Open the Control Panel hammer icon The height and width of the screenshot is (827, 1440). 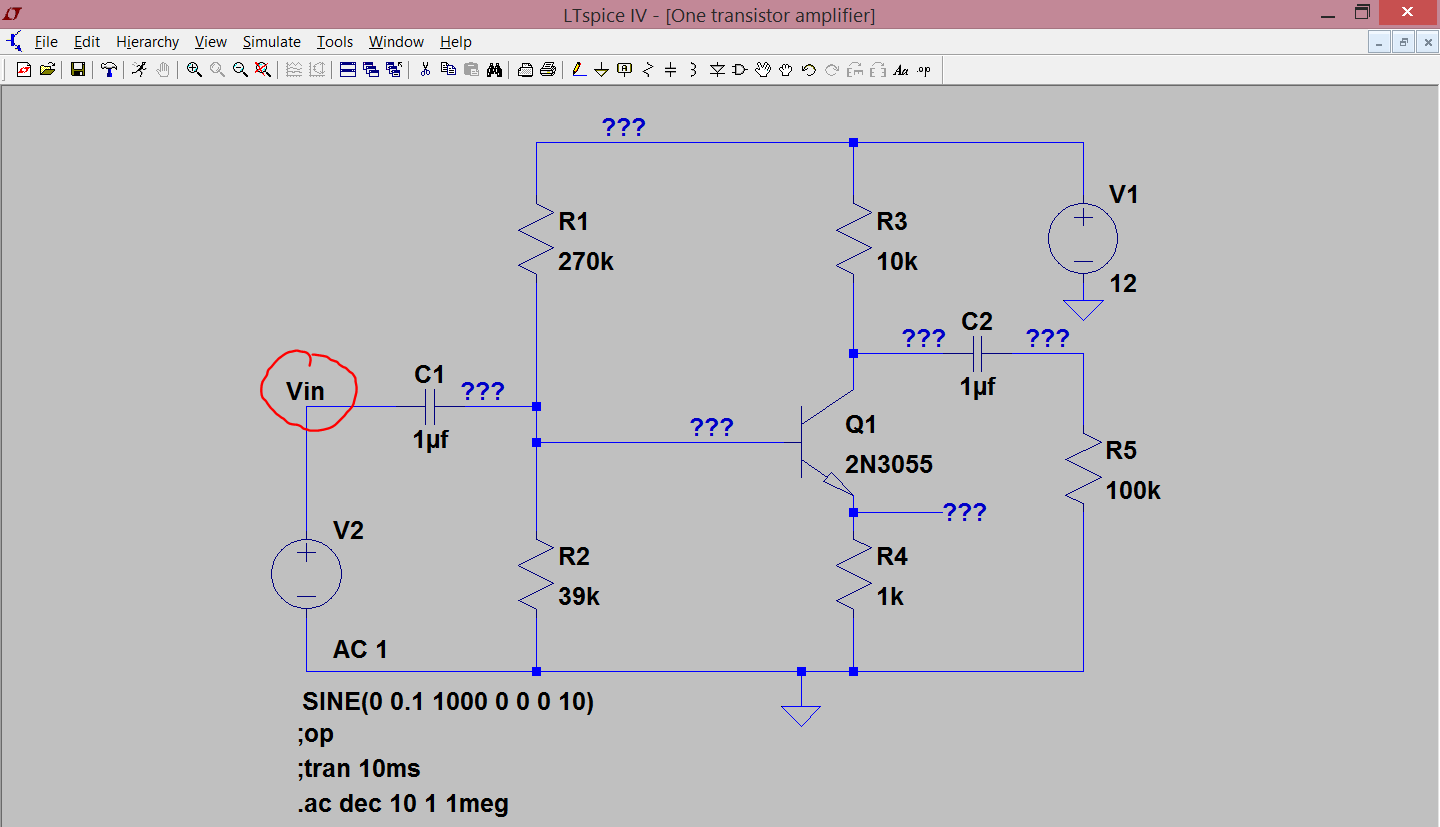pyautogui.click(x=108, y=70)
